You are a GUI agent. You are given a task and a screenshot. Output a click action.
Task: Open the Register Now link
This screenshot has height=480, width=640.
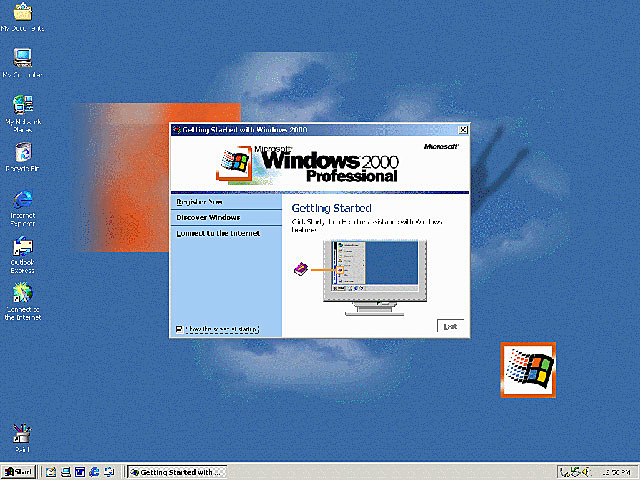pos(200,202)
